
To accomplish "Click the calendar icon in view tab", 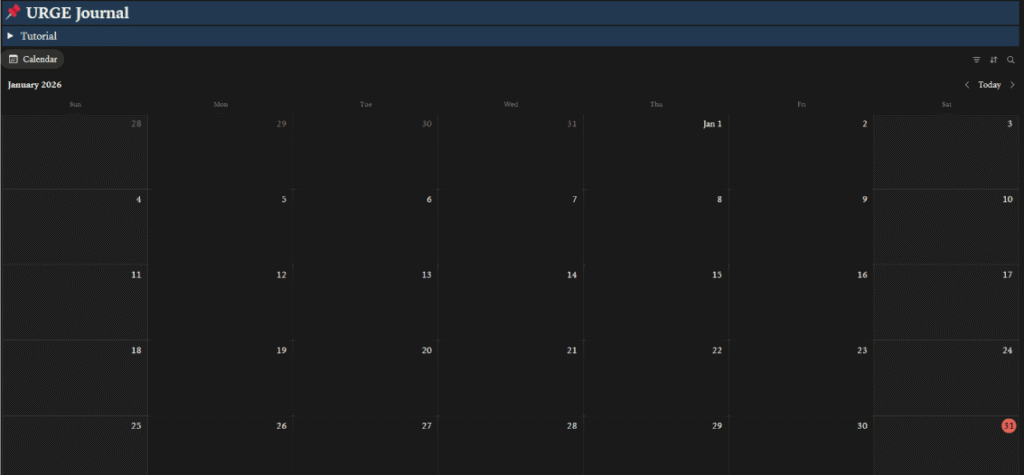I will tap(14, 59).
